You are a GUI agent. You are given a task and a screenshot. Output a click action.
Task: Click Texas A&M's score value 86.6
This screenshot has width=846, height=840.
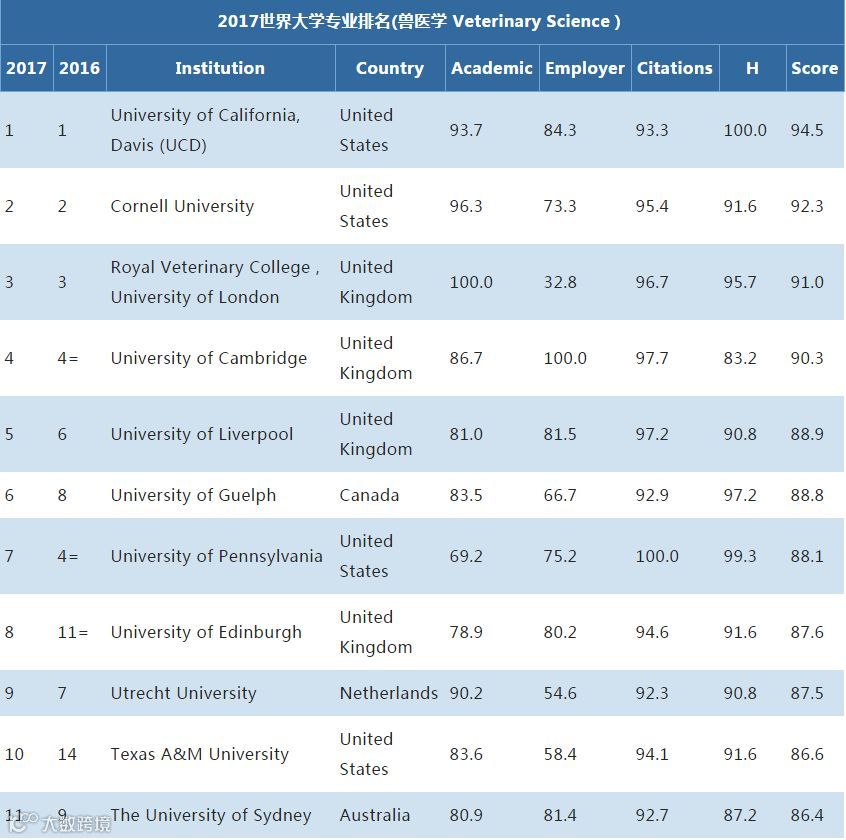tap(807, 754)
